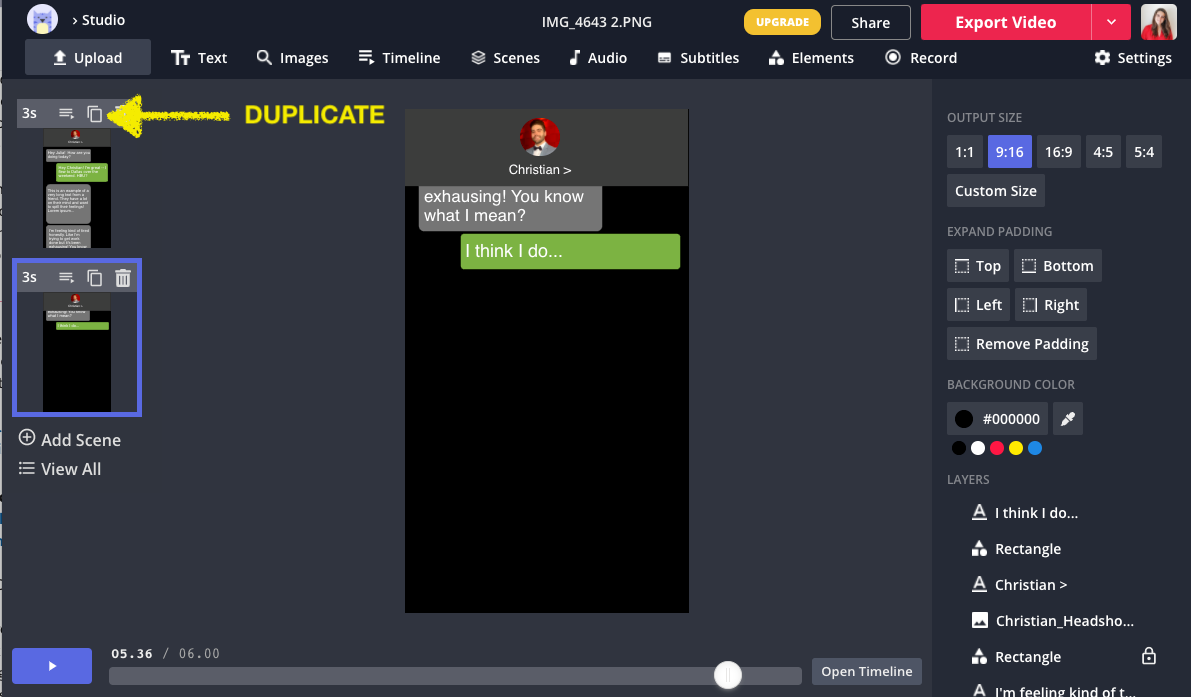Viewport: 1191px width, 697px height.
Task: Open scene options list icon on second scene
Action: pos(66,278)
